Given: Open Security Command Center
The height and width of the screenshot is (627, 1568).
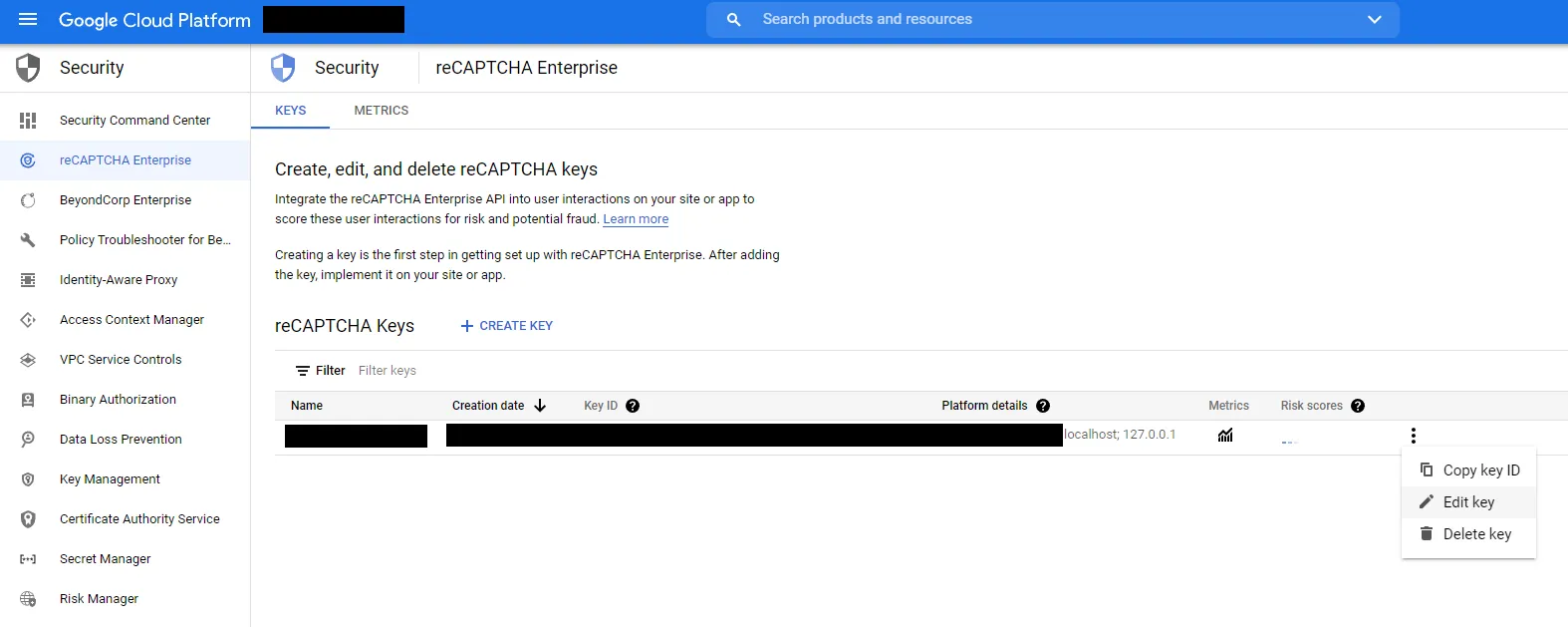Looking at the screenshot, I should [x=134, y=121].
